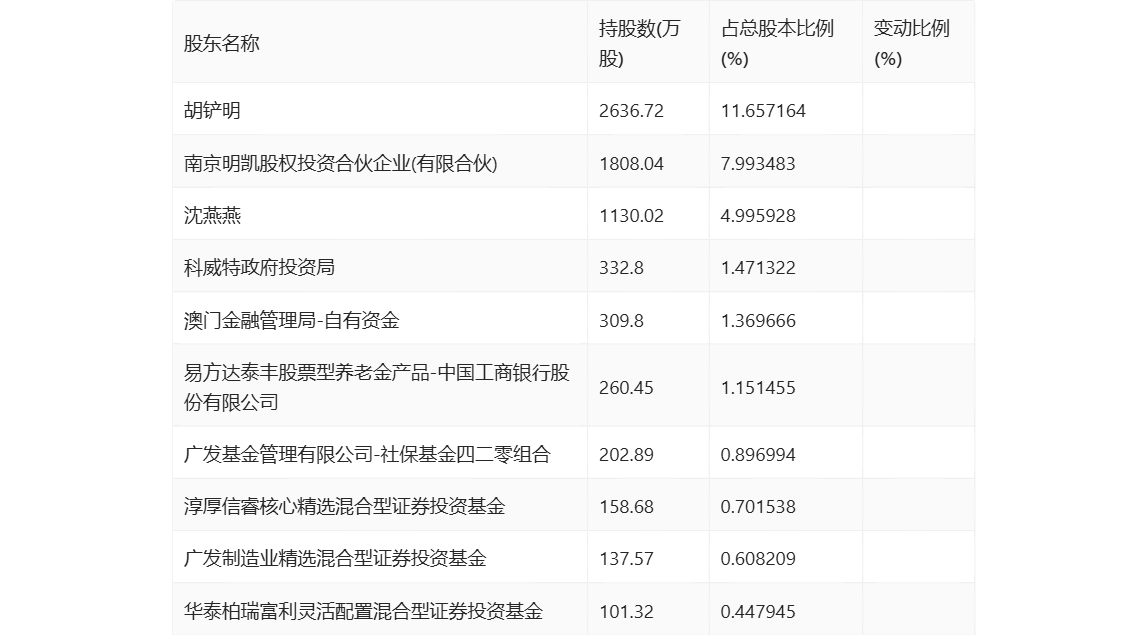The height and width of the screenshot is (635, 1147).
Task: Select the percentage 1.151455
Action: click(x=758, y=387)
